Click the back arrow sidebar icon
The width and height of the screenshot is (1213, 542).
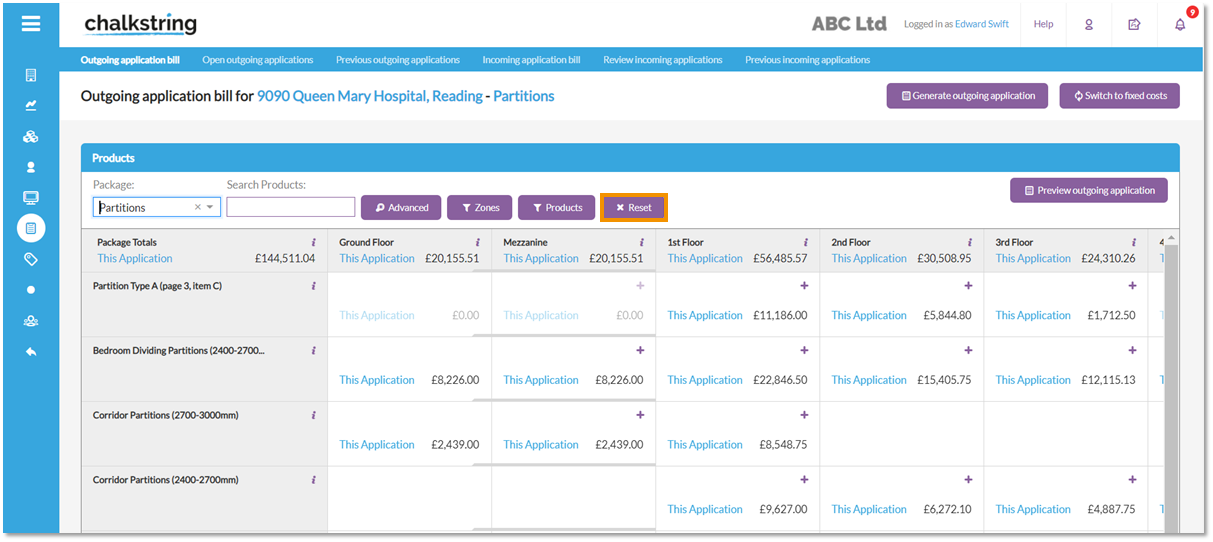31,352
